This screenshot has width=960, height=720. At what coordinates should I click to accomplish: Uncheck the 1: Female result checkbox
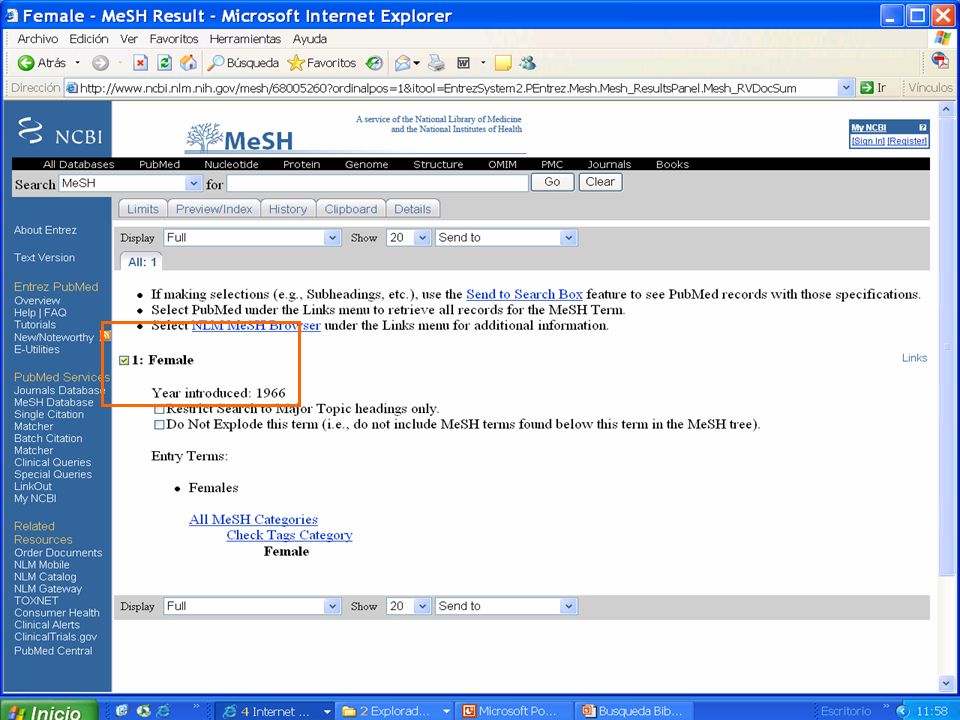pos(124,360)
